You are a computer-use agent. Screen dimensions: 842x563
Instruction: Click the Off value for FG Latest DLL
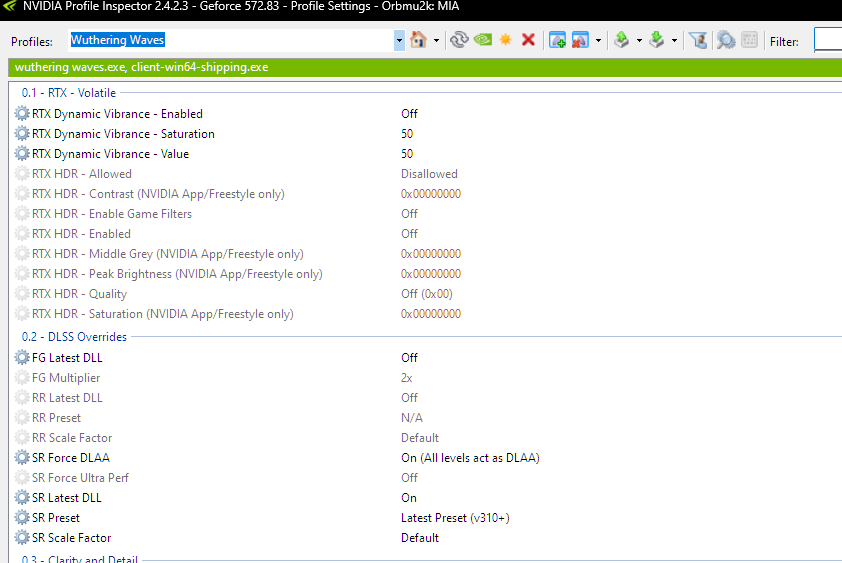click(x=409, y=358)
